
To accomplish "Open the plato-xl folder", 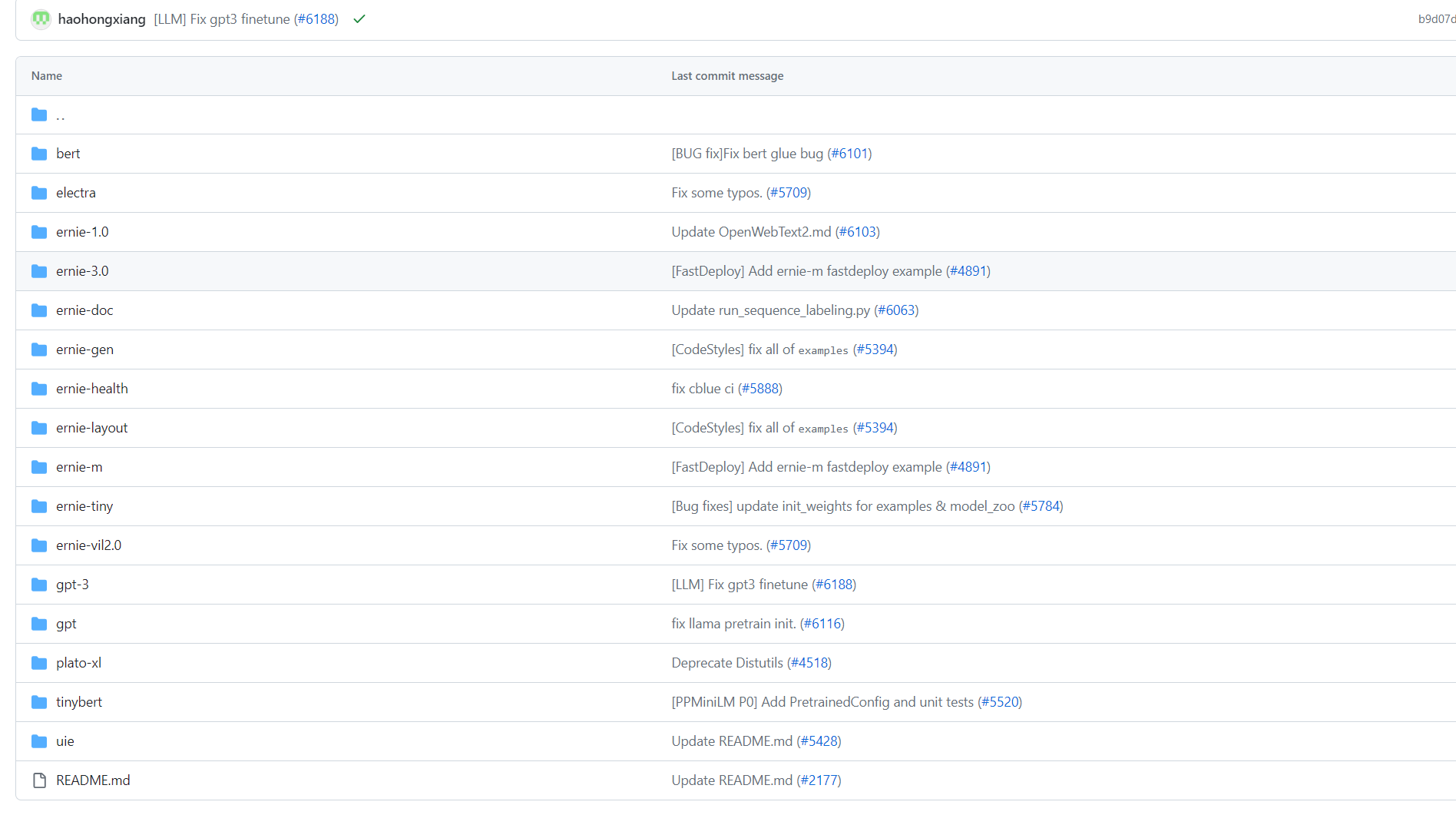I will click(78, 663).
